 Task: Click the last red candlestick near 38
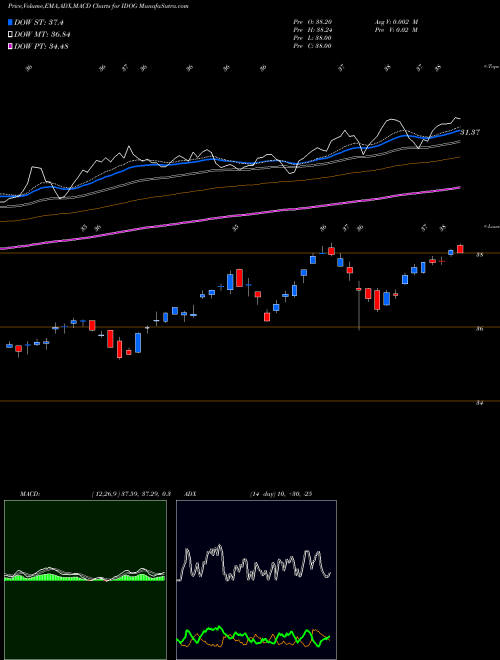(x=460, y=249)
